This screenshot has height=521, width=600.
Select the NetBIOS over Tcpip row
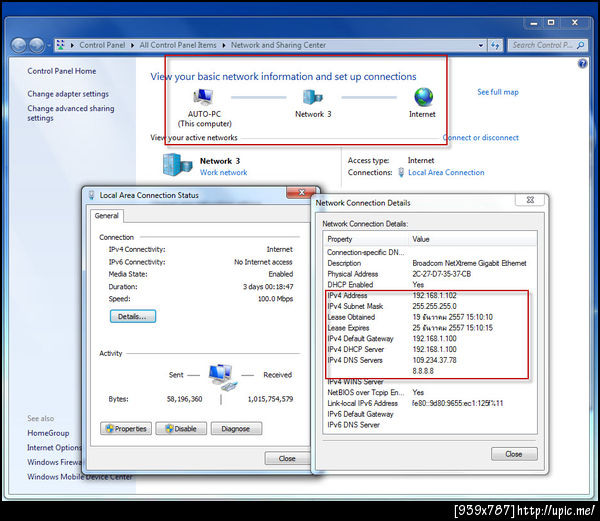[430, 392]
